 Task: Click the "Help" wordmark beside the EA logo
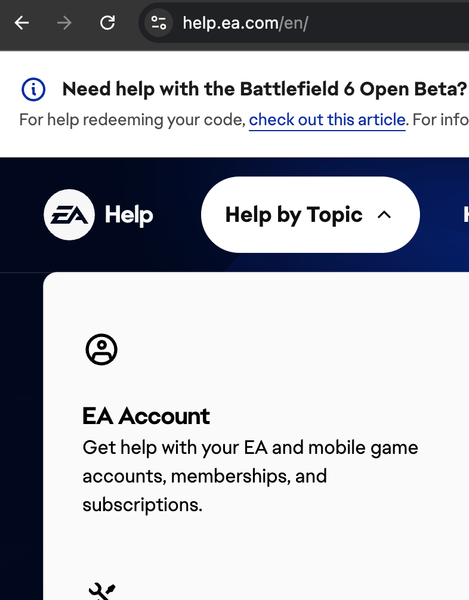[x=129, y=215]
